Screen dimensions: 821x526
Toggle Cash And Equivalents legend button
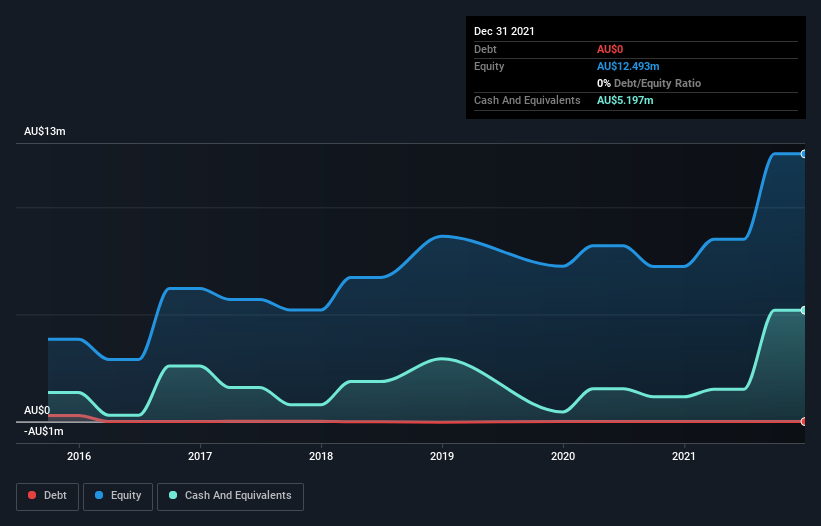pyautogui.click(x=230, y=496)
